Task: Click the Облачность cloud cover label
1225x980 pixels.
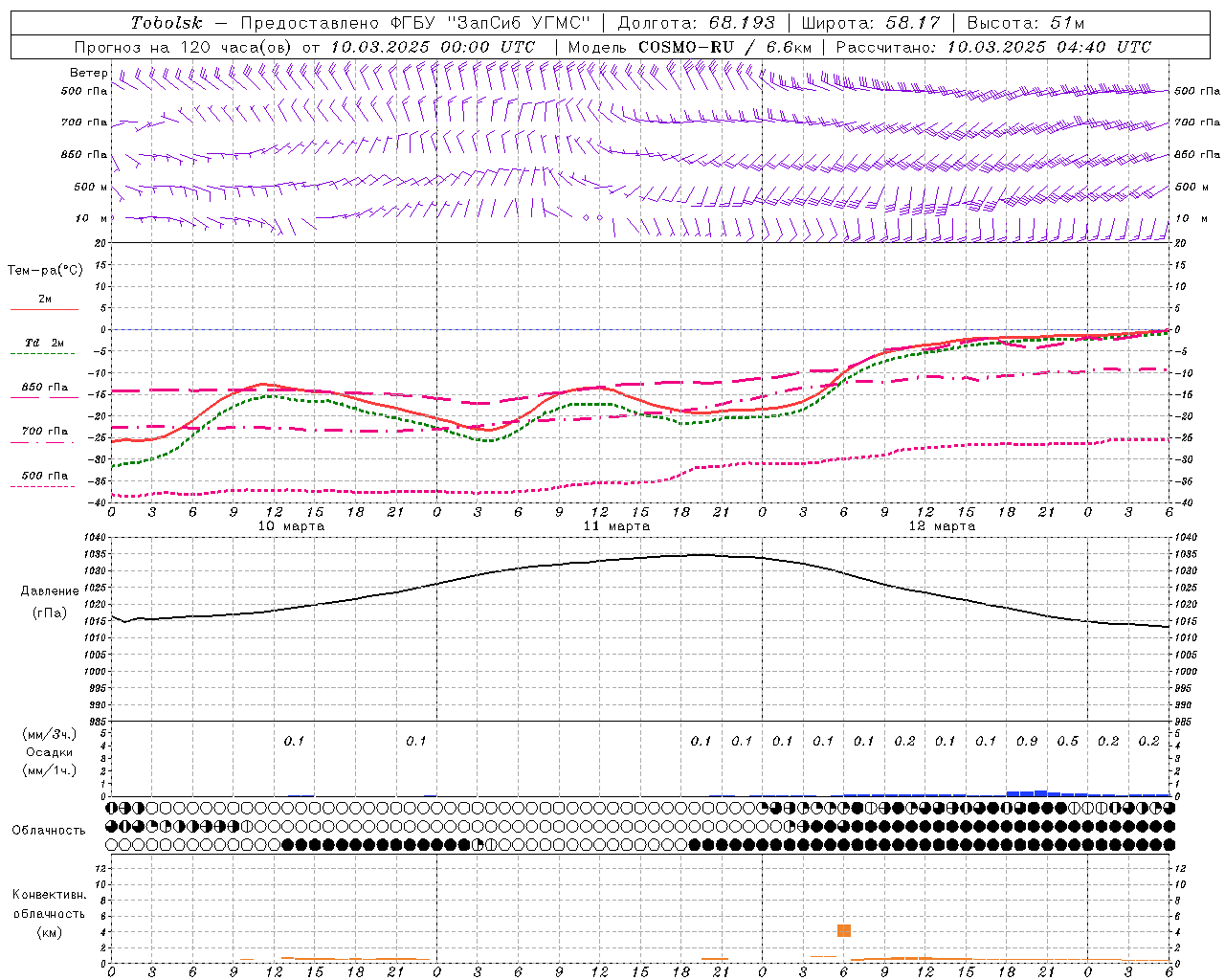Action: coord(49,830)
